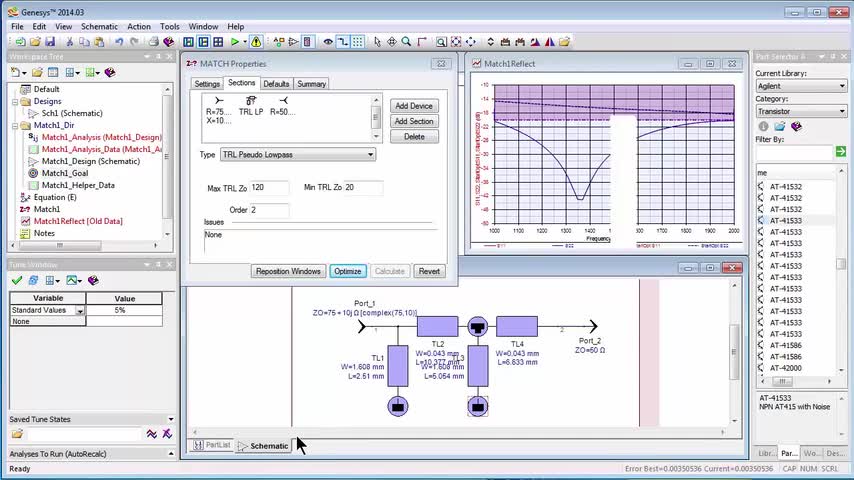Click the schematic vertical scrollbar thumb

point(734,351)
